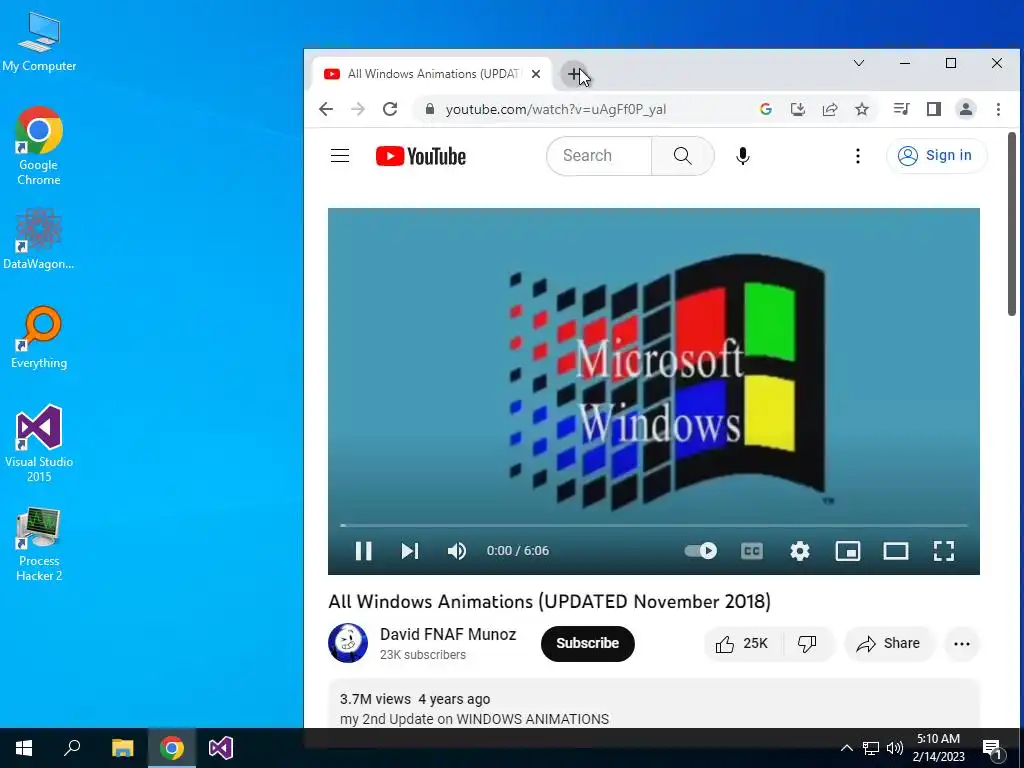Go back in Chrome history

(326, 109)
